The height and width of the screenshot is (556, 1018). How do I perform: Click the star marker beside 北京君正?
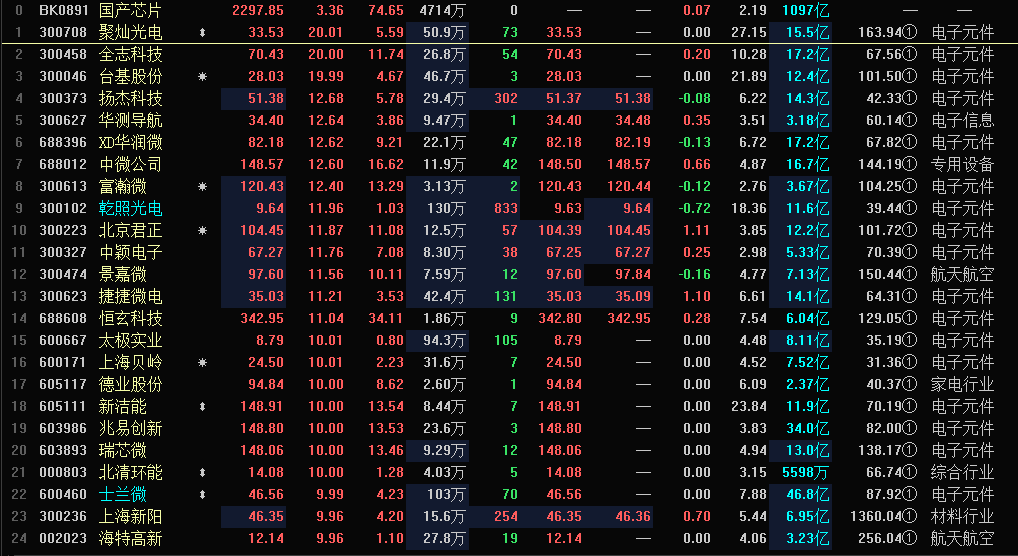coord(202,231)
